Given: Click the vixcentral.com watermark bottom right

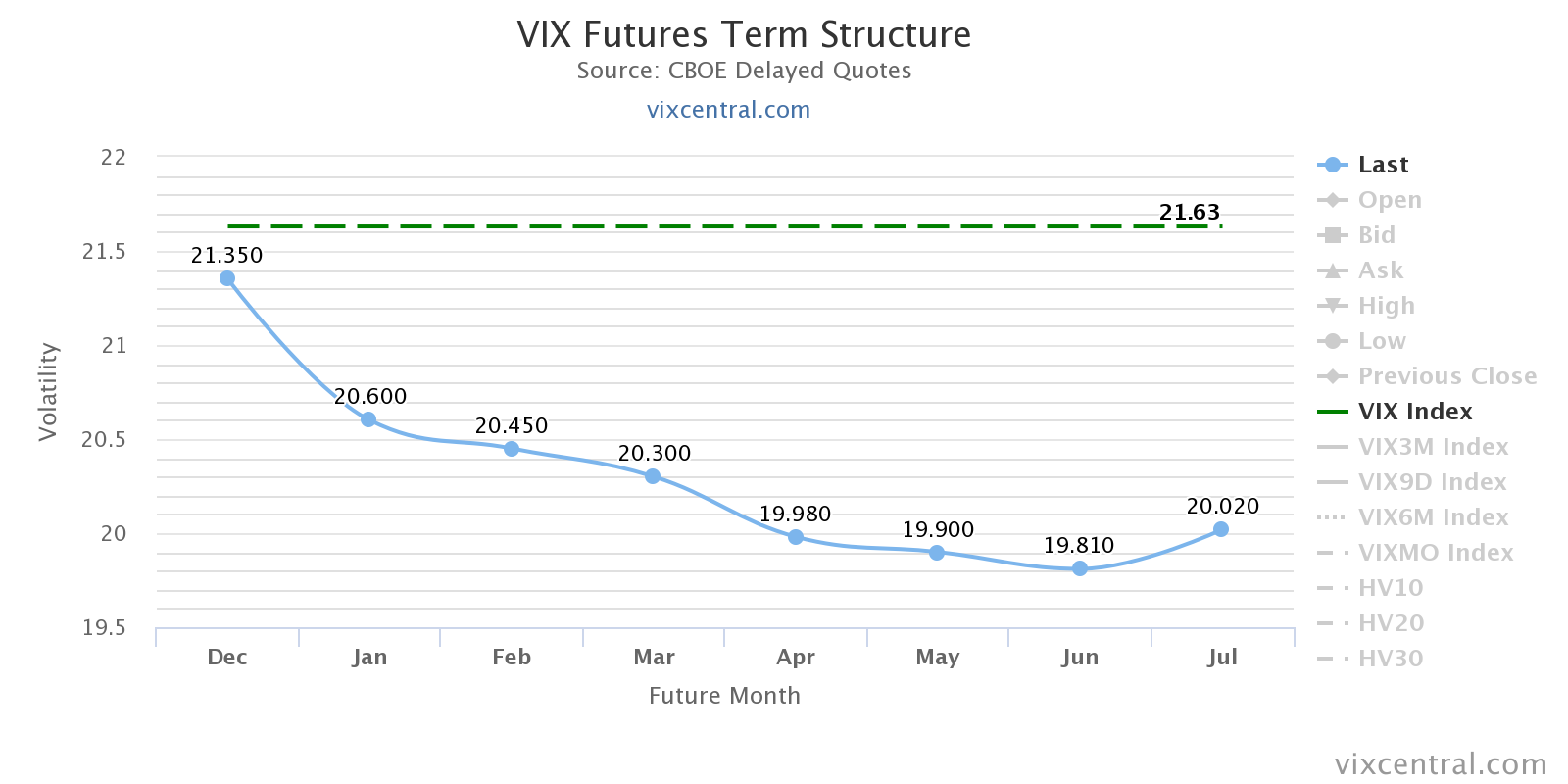Looking at the screenshot, I should point(1441,764).
